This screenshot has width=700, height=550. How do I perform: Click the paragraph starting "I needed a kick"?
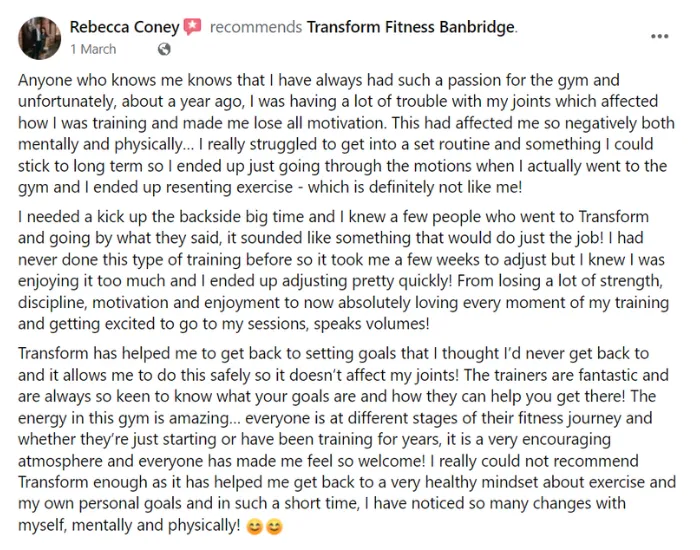click(343, 270)
